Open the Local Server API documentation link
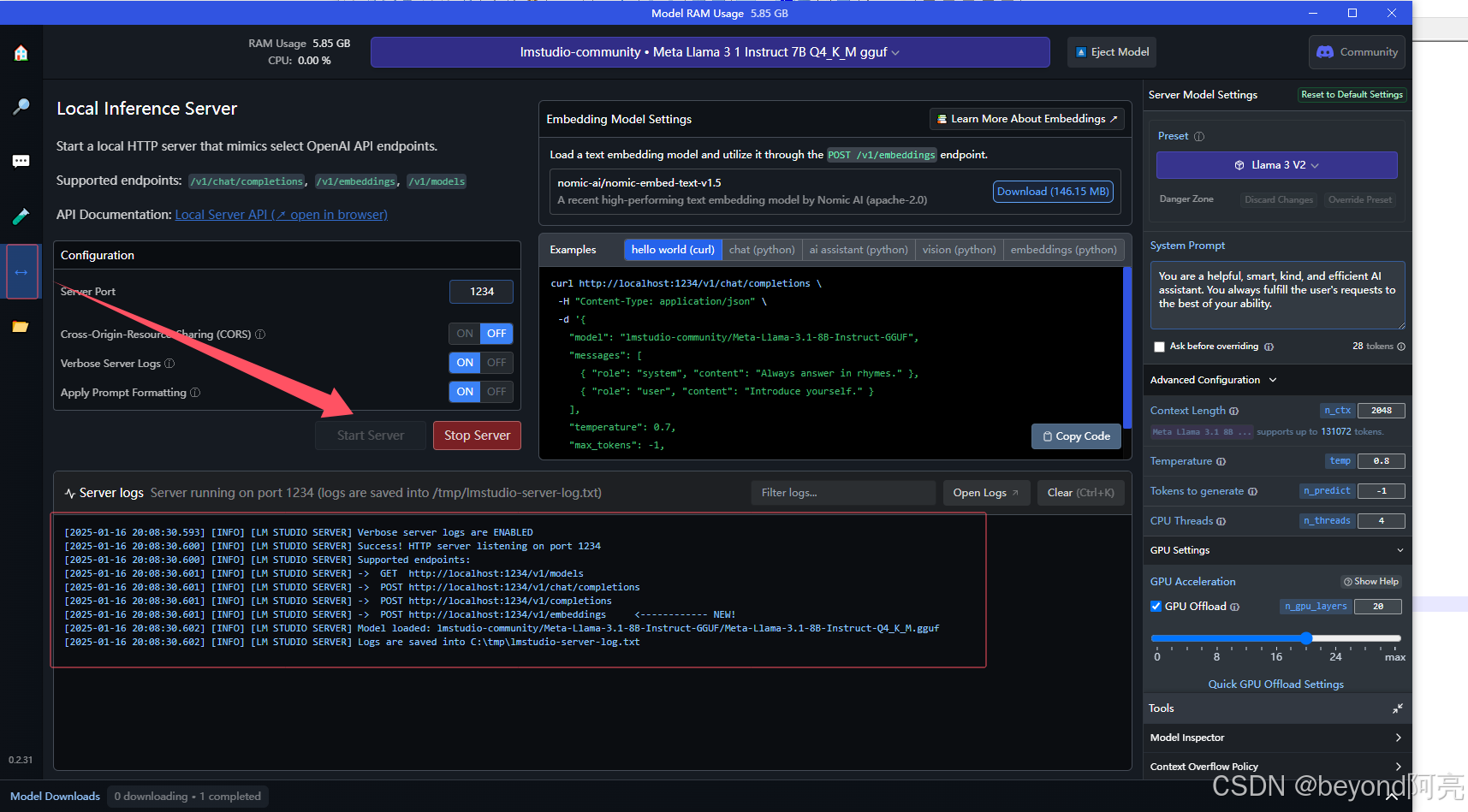1468x812 pixels. pos(281,215)
